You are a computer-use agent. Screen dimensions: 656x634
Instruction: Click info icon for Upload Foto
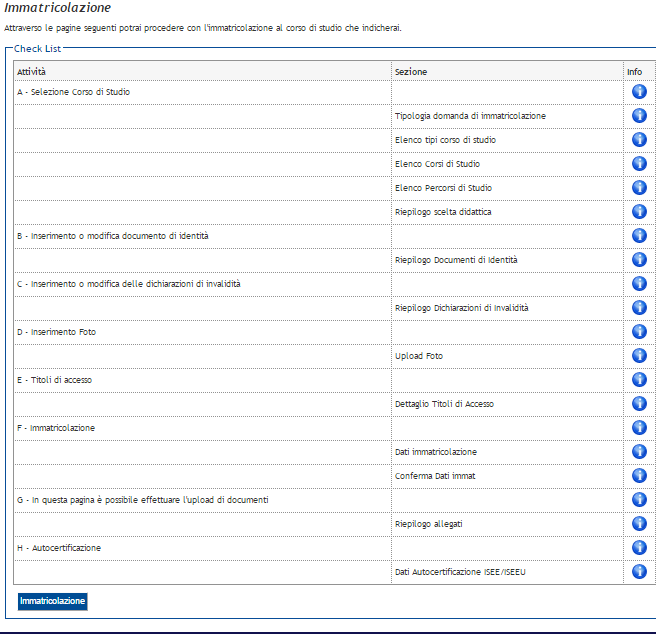(x=639, y=355)
